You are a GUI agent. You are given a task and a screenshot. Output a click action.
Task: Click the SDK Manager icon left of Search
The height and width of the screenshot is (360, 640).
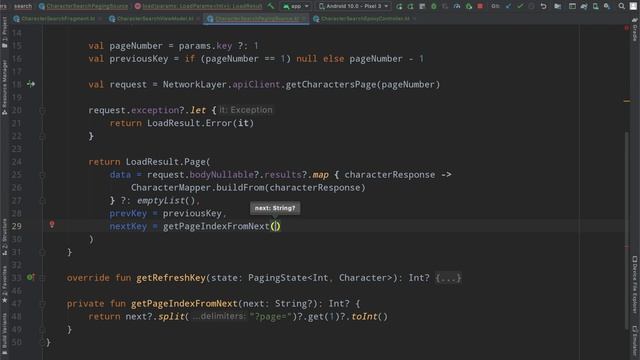click(607, 6)
